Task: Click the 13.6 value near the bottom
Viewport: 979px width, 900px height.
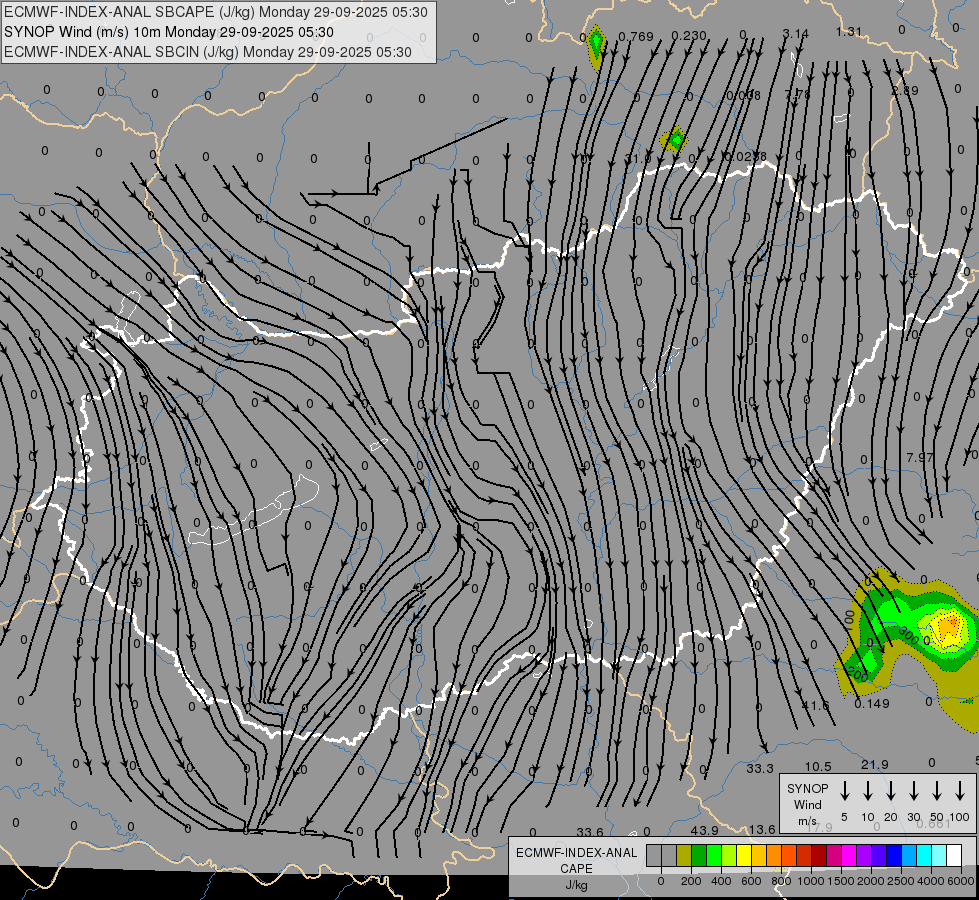Action: [762, 829]
